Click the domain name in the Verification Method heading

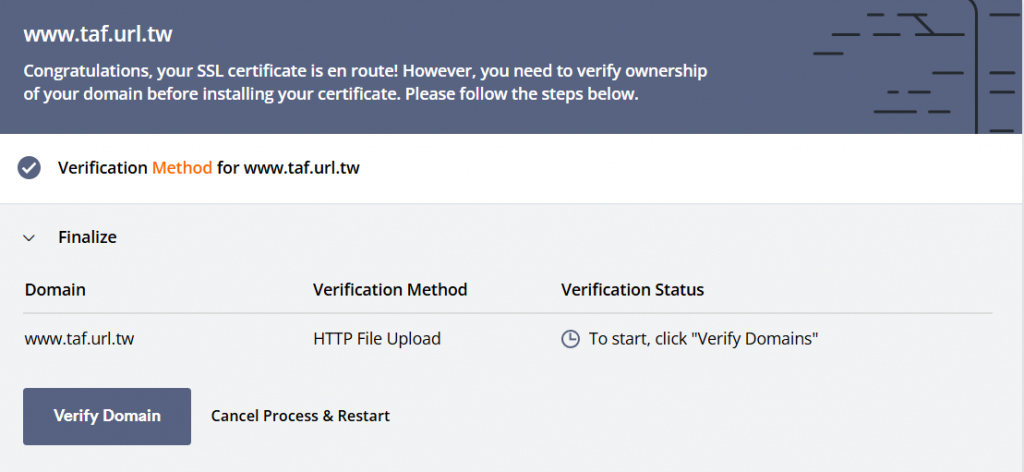301,168
